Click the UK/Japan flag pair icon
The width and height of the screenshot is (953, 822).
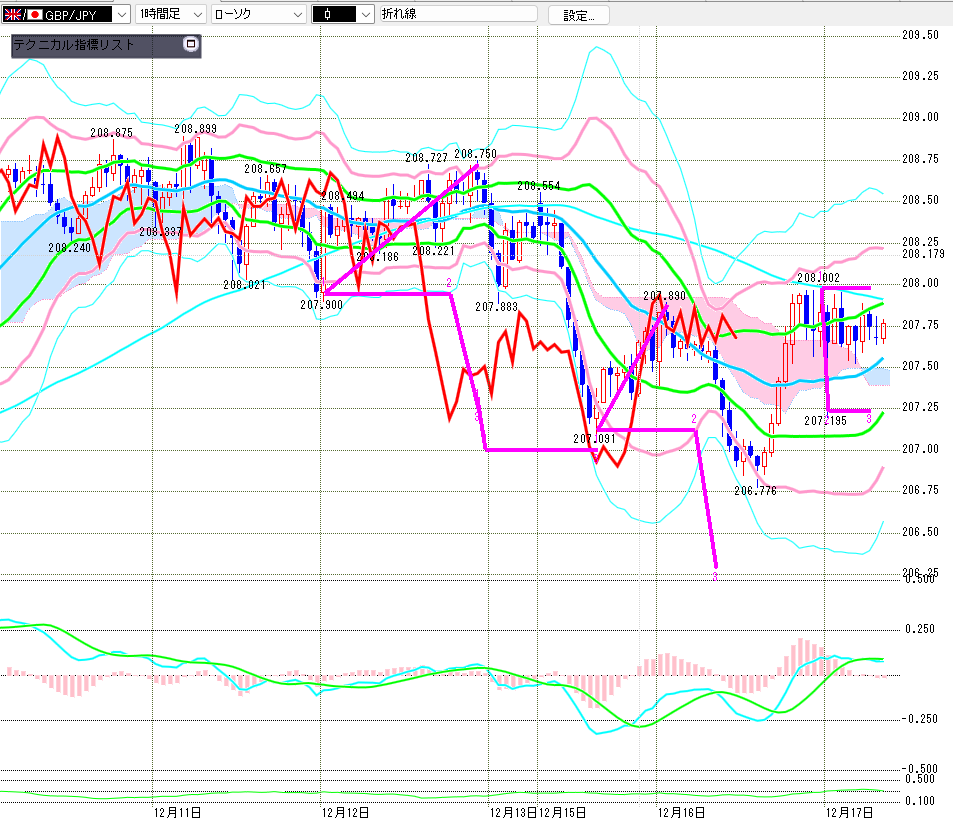click(17, 15)
